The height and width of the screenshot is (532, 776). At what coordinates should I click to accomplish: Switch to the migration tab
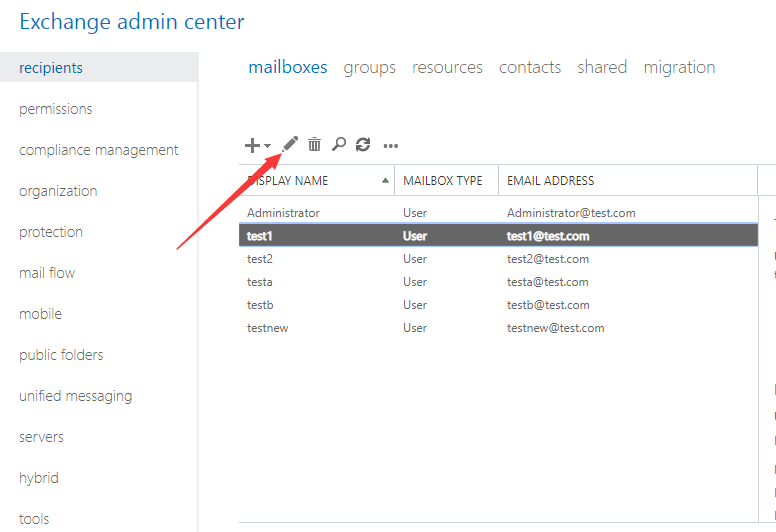click(x=679, y=68)
